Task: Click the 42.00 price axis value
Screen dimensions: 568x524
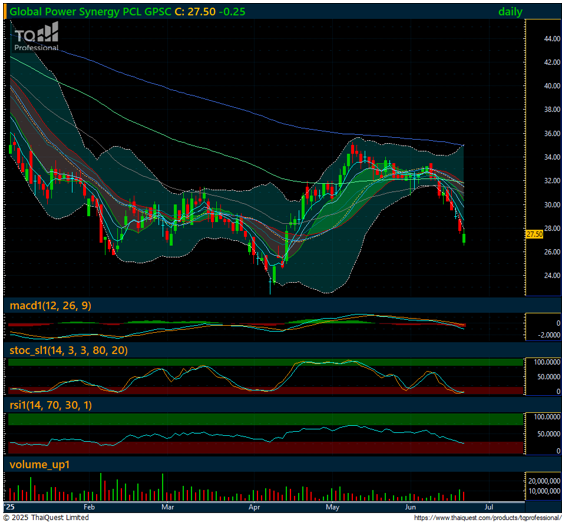Action: pyautogui.click(x=552, y=62)
